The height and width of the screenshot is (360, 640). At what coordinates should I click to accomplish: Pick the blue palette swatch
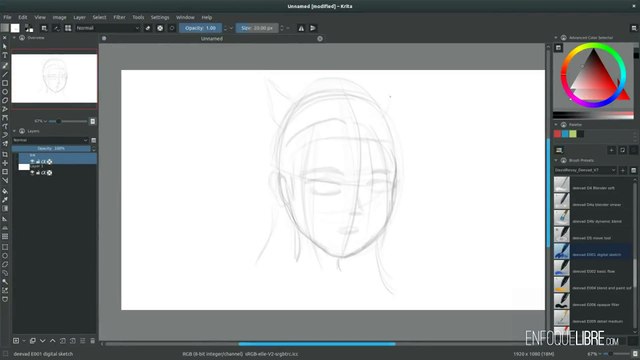tap(565, 134)
